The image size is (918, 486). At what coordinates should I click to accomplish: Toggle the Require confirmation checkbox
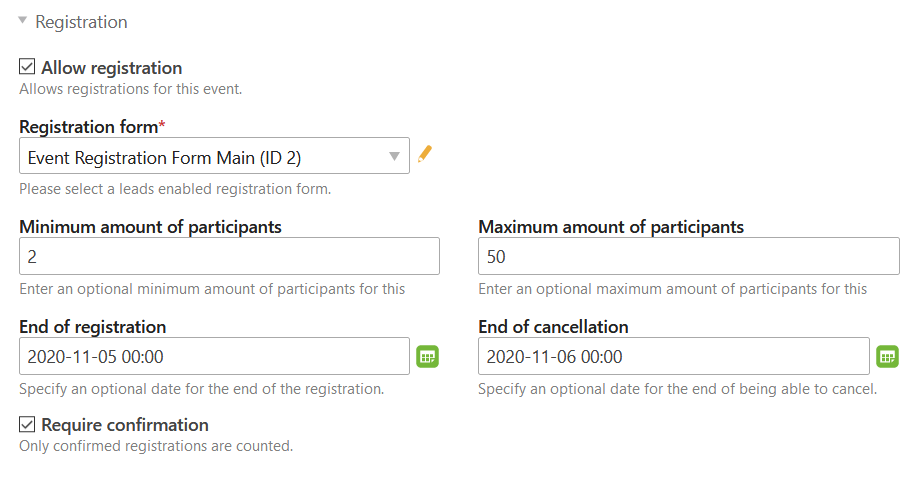[x=27, y=423]
